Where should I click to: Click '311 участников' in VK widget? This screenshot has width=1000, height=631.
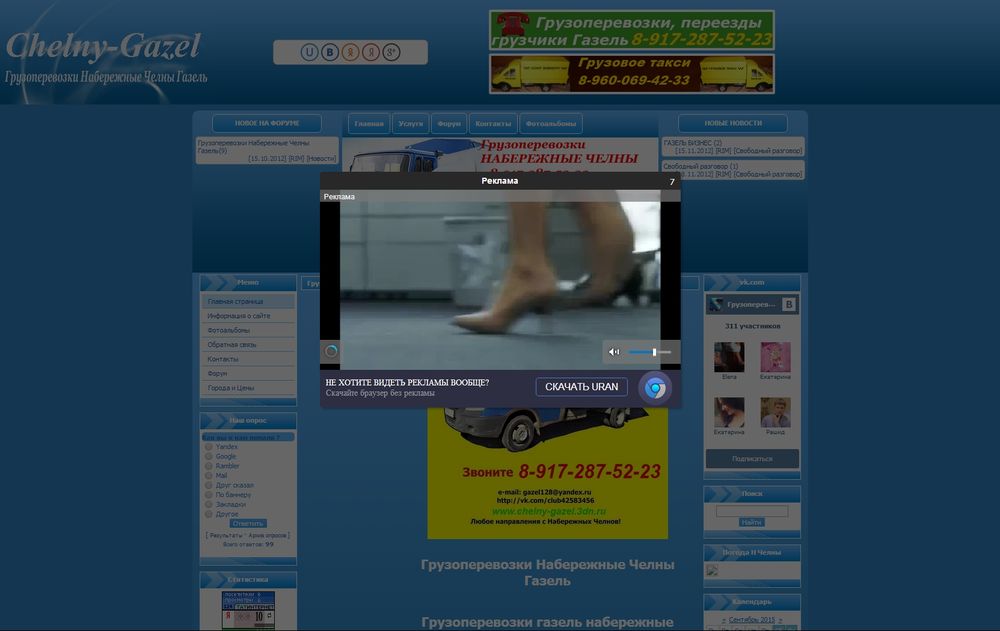(x=752, y=326)
